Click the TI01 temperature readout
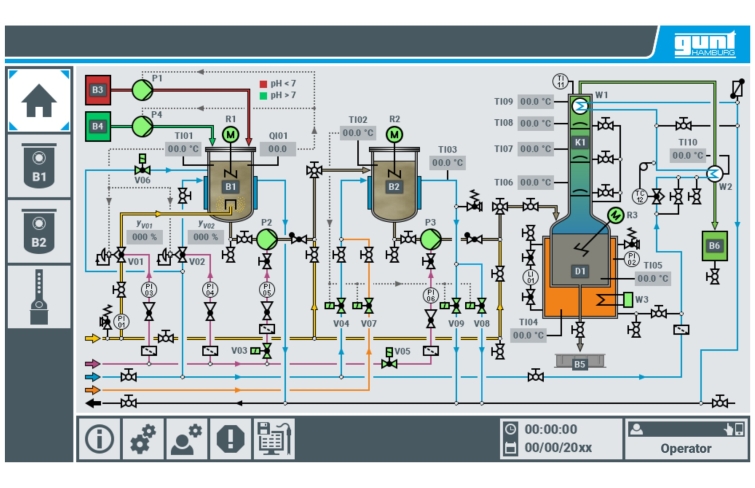 183,149
